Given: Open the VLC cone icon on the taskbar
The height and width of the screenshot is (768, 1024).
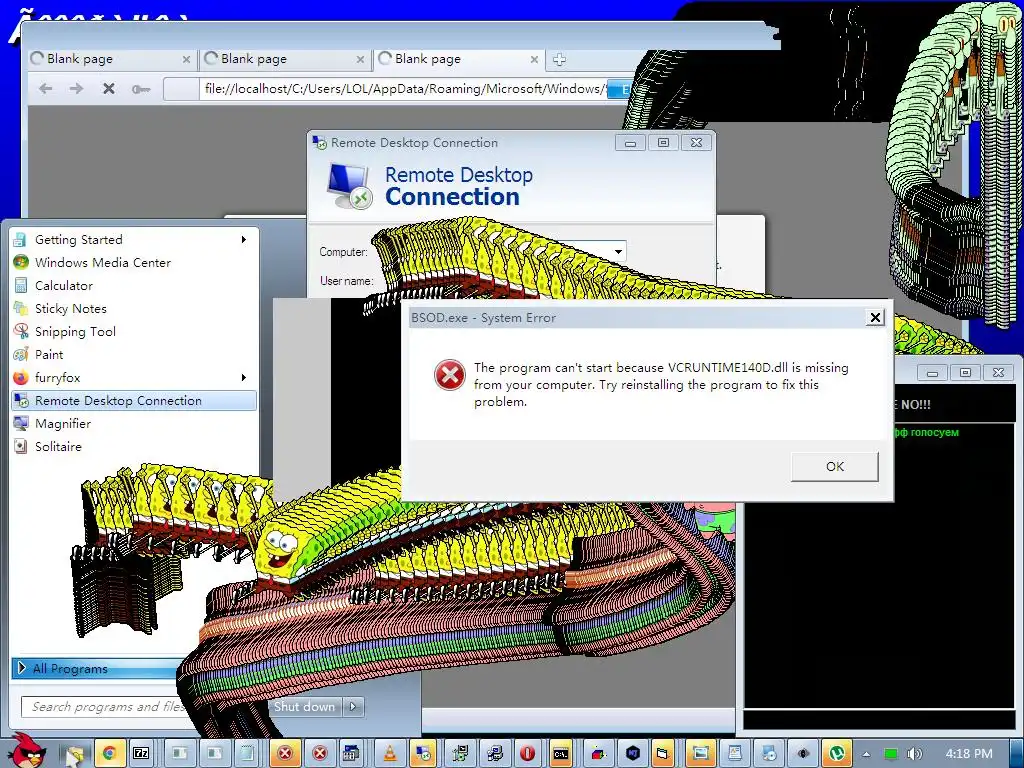Looking at the screenshot, I should 390,754.
